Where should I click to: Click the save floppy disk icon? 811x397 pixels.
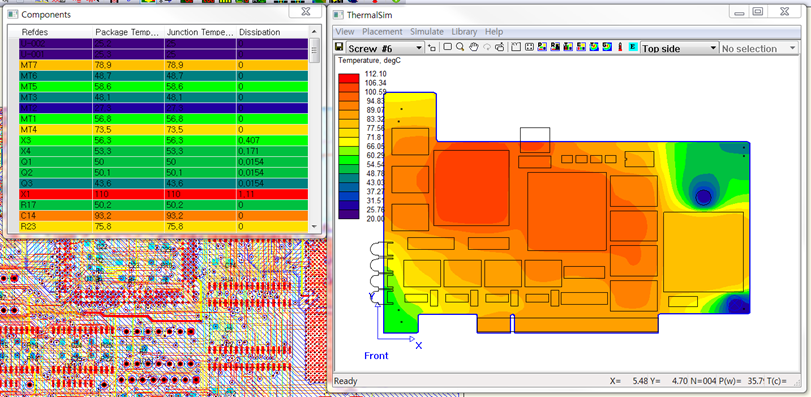tap(339, 47)
